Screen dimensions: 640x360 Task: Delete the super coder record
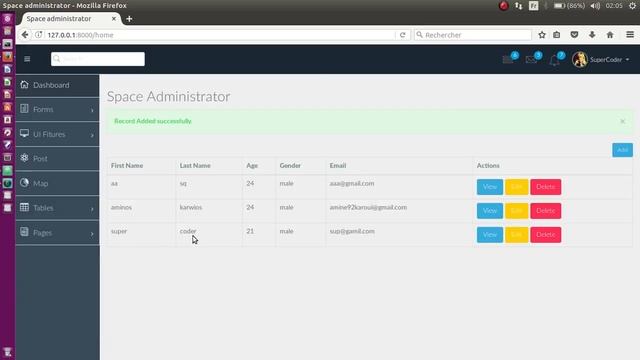click(546, 235)
